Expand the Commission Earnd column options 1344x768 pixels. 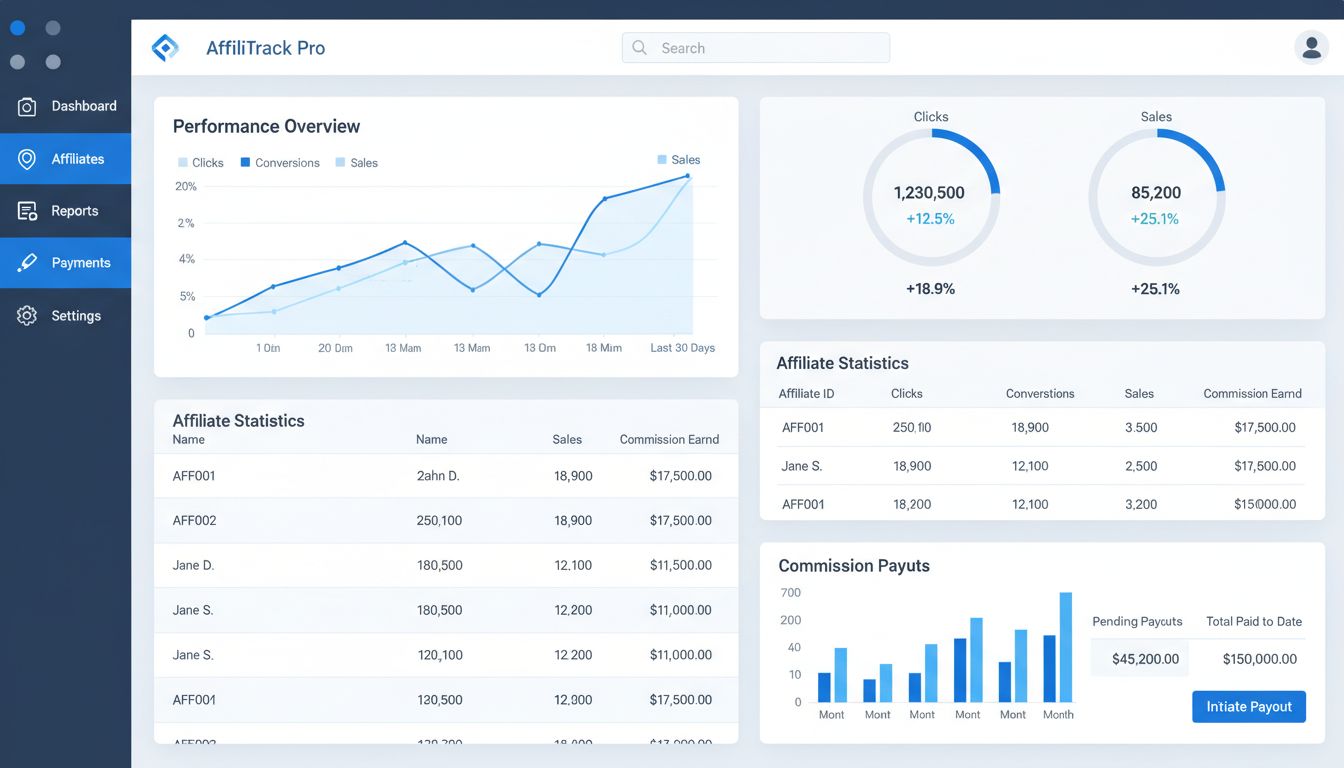[669, 439]
